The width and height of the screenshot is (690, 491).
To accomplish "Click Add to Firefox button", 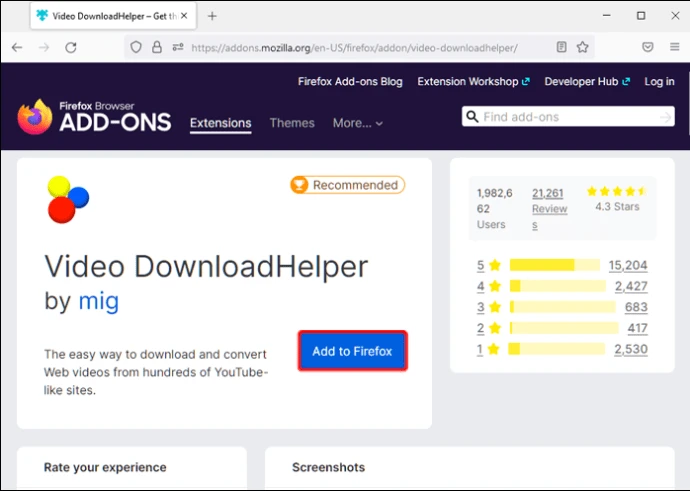I will click(x=352, y=351).
